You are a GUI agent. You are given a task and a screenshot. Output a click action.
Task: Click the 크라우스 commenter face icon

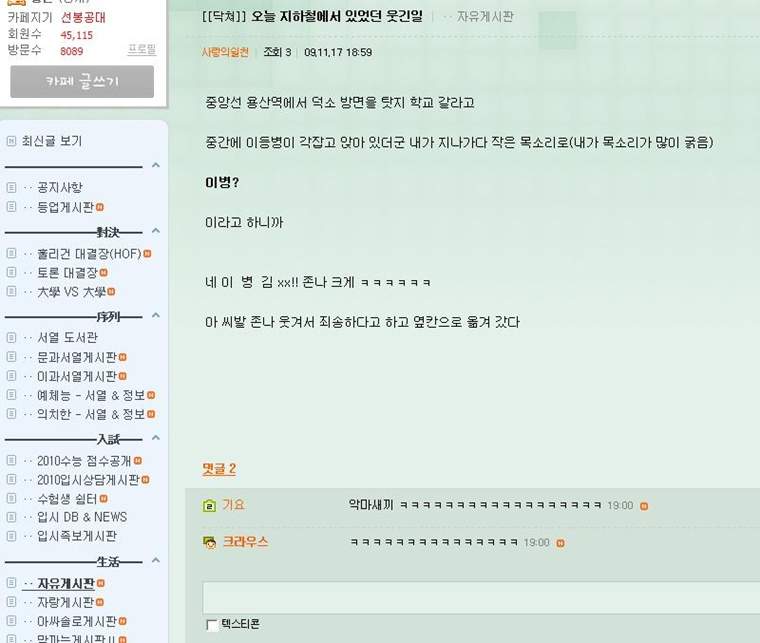209,543
